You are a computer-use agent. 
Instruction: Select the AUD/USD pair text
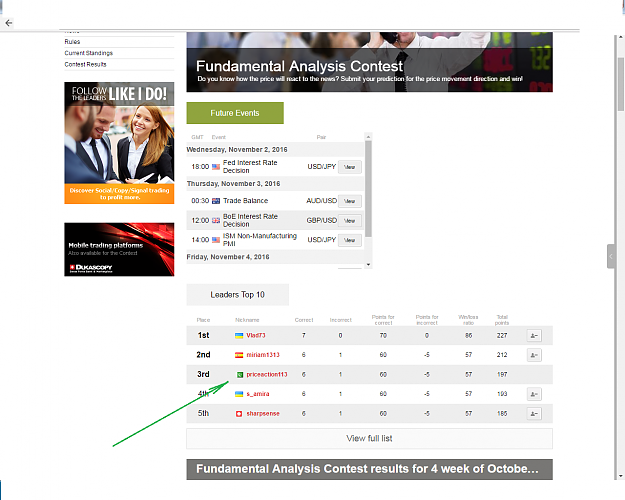click(x=322, y=201)
